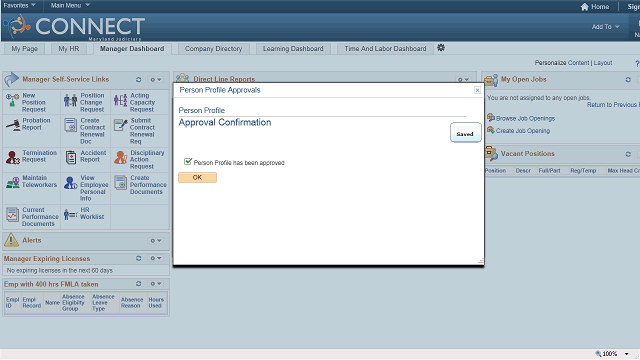This screenshot has width=640, height=360.
Task: Click the Position column header
Action: pos(495,171)
